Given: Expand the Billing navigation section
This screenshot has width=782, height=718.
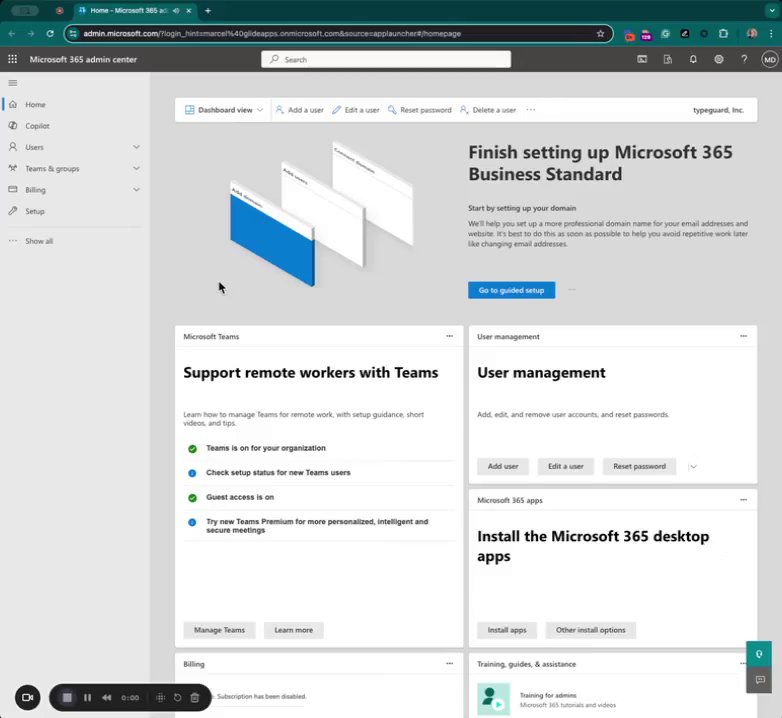Looking at the screenshot, I should click(x=136, y=190).
